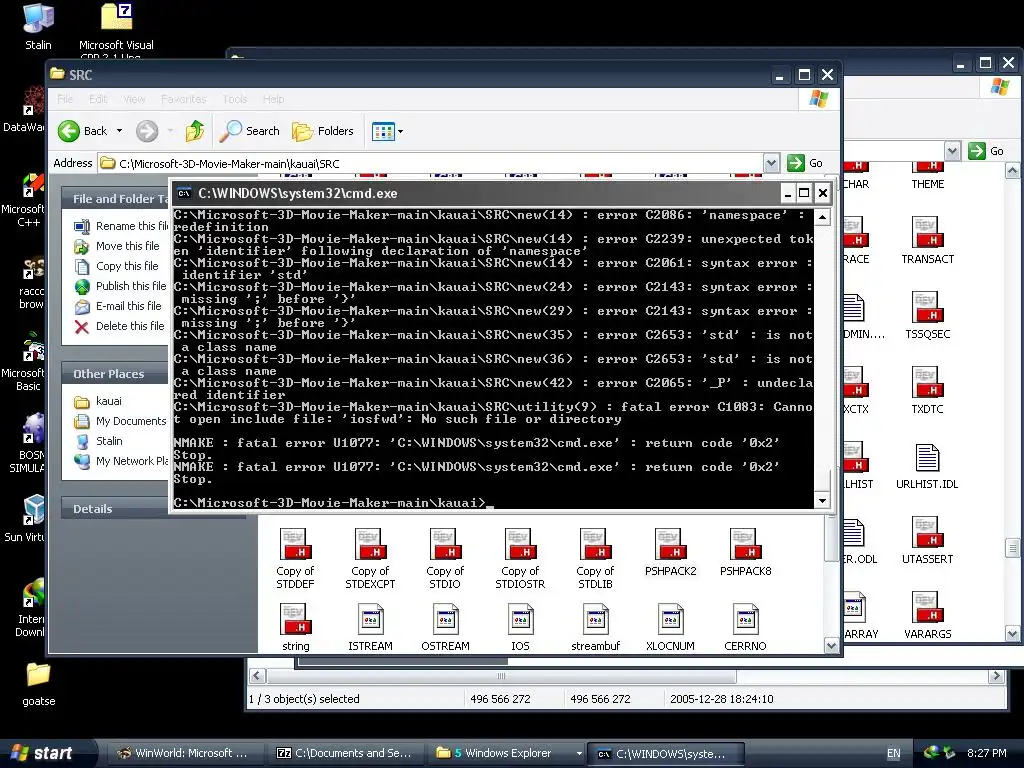The height and width of the screenshot is (768, 1024).
Task: Open the File menu in SRC window
Action: click(65, 99)
